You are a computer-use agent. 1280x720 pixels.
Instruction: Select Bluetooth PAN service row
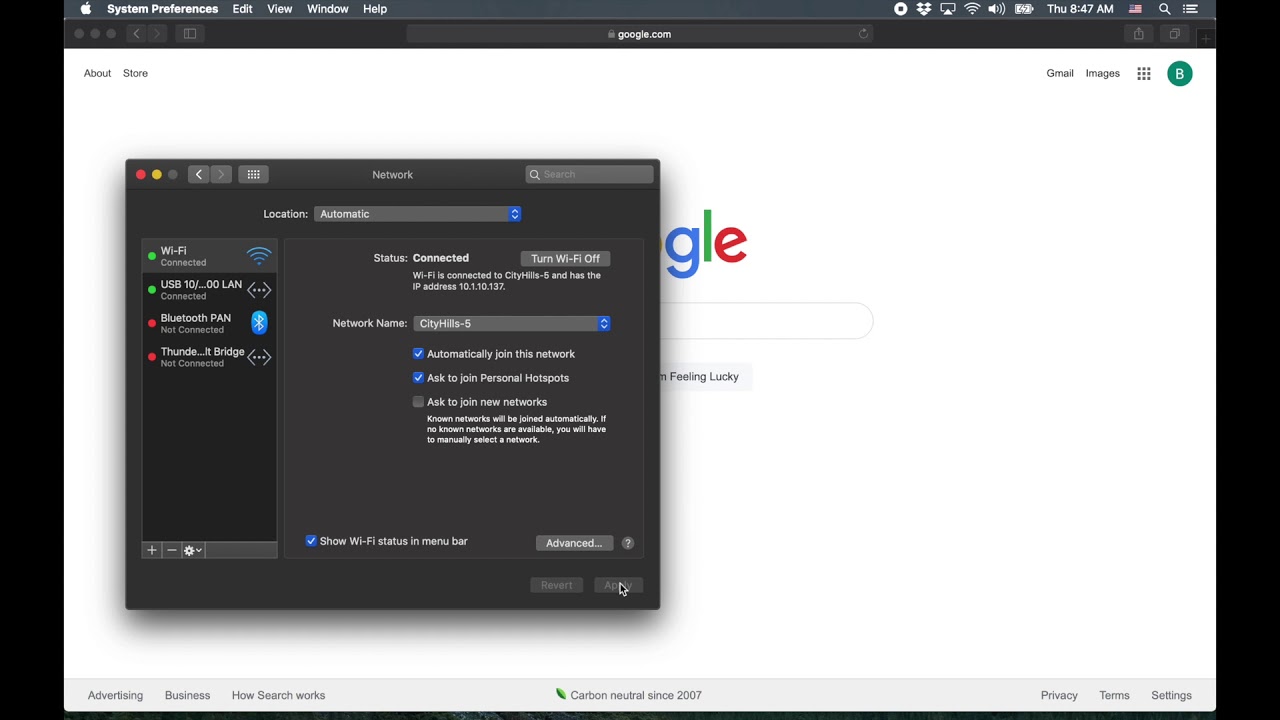(x=209, y=323)
